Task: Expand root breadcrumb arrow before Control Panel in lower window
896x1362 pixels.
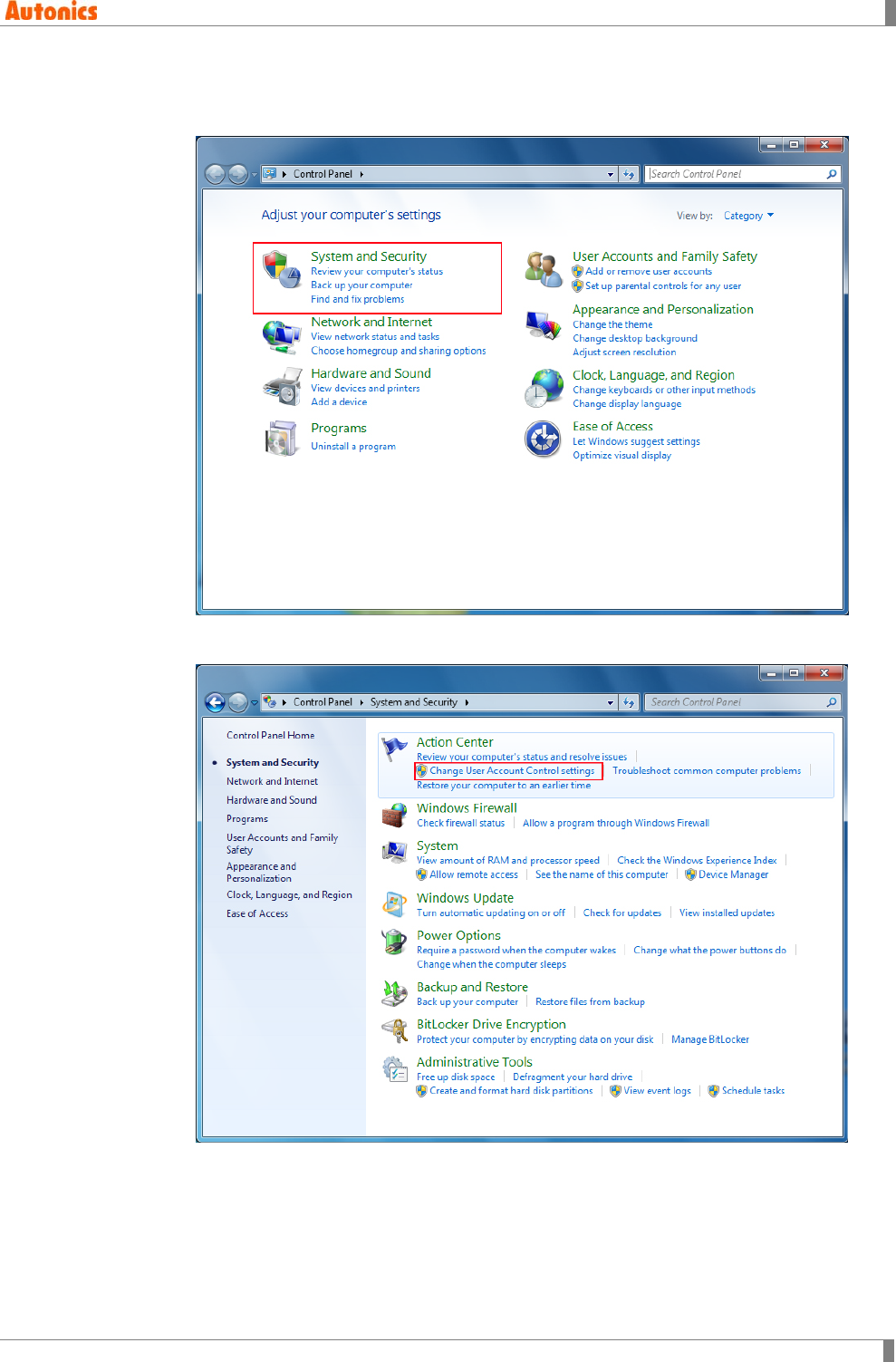Action: tap(284, 702)
